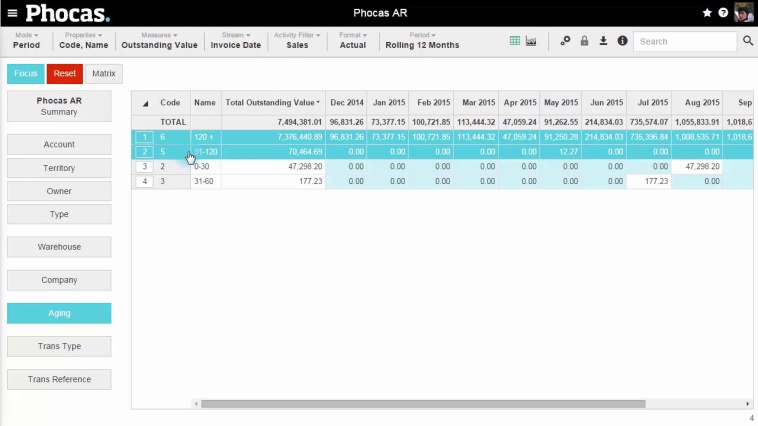The width and height of the screenshot is (758, 426).
Task: Click the Jan 2015 column header
Action: tap(389, 103)
